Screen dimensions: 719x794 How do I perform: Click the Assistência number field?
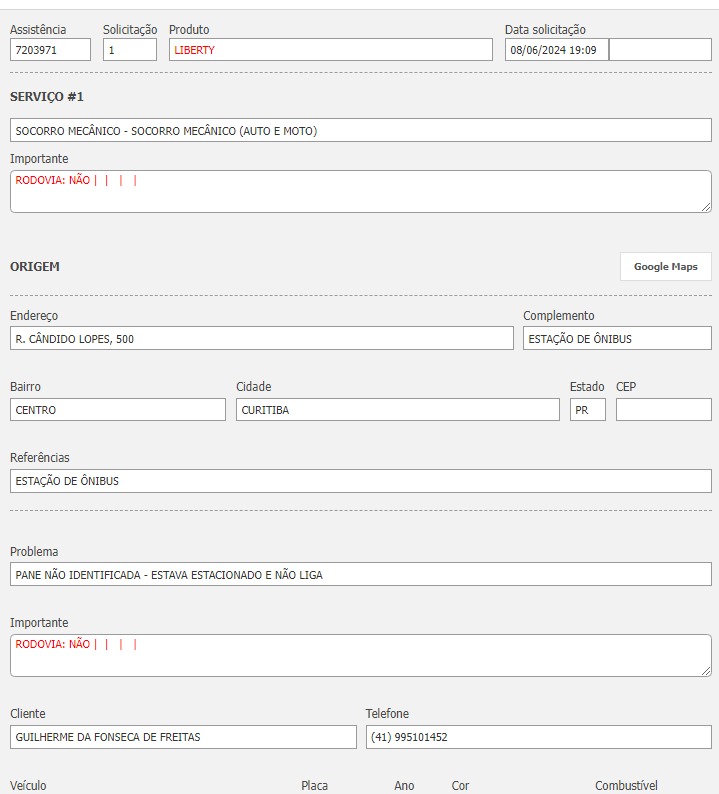coord(50,50)
